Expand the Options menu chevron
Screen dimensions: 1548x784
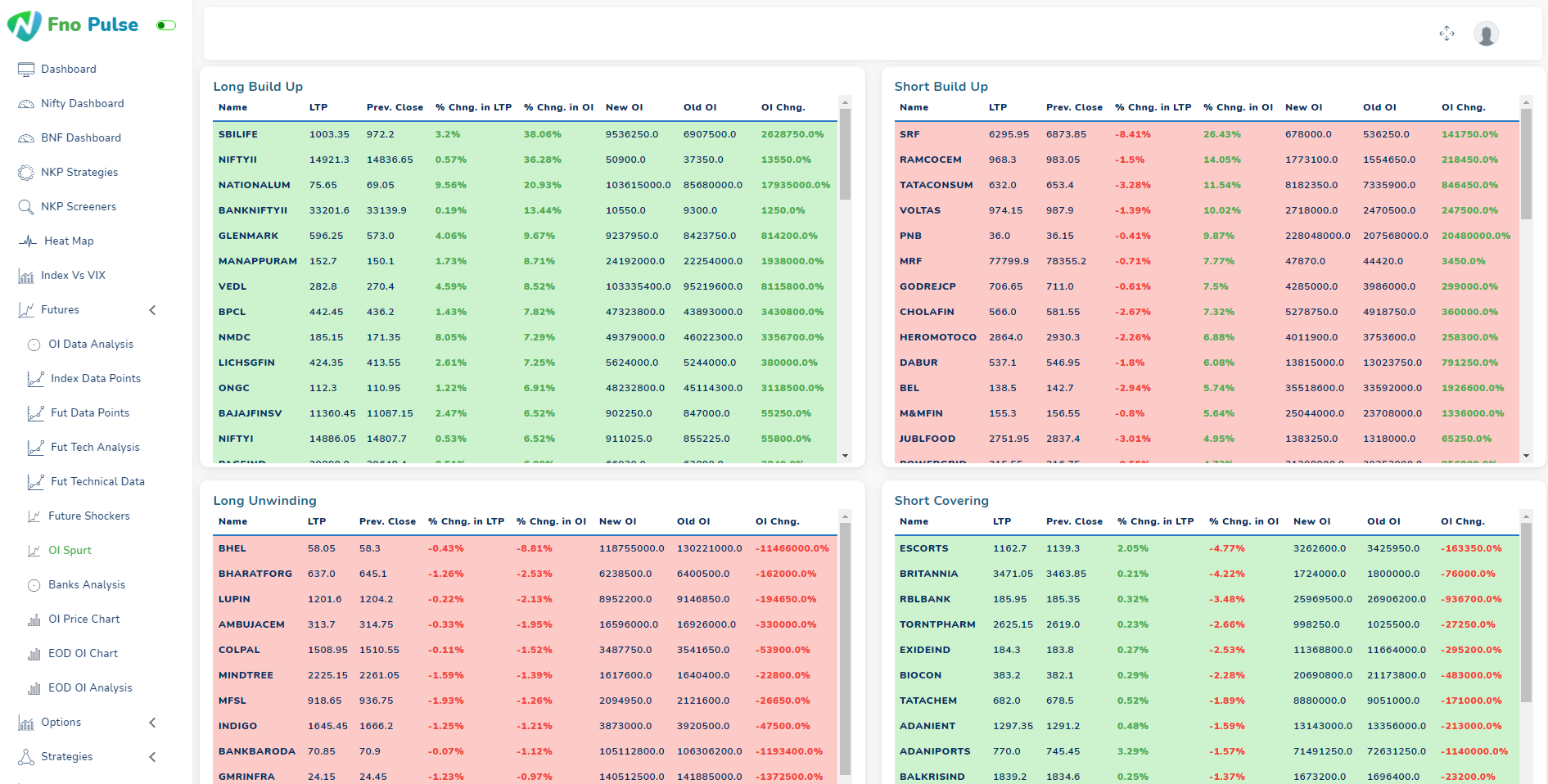point(152,723)
